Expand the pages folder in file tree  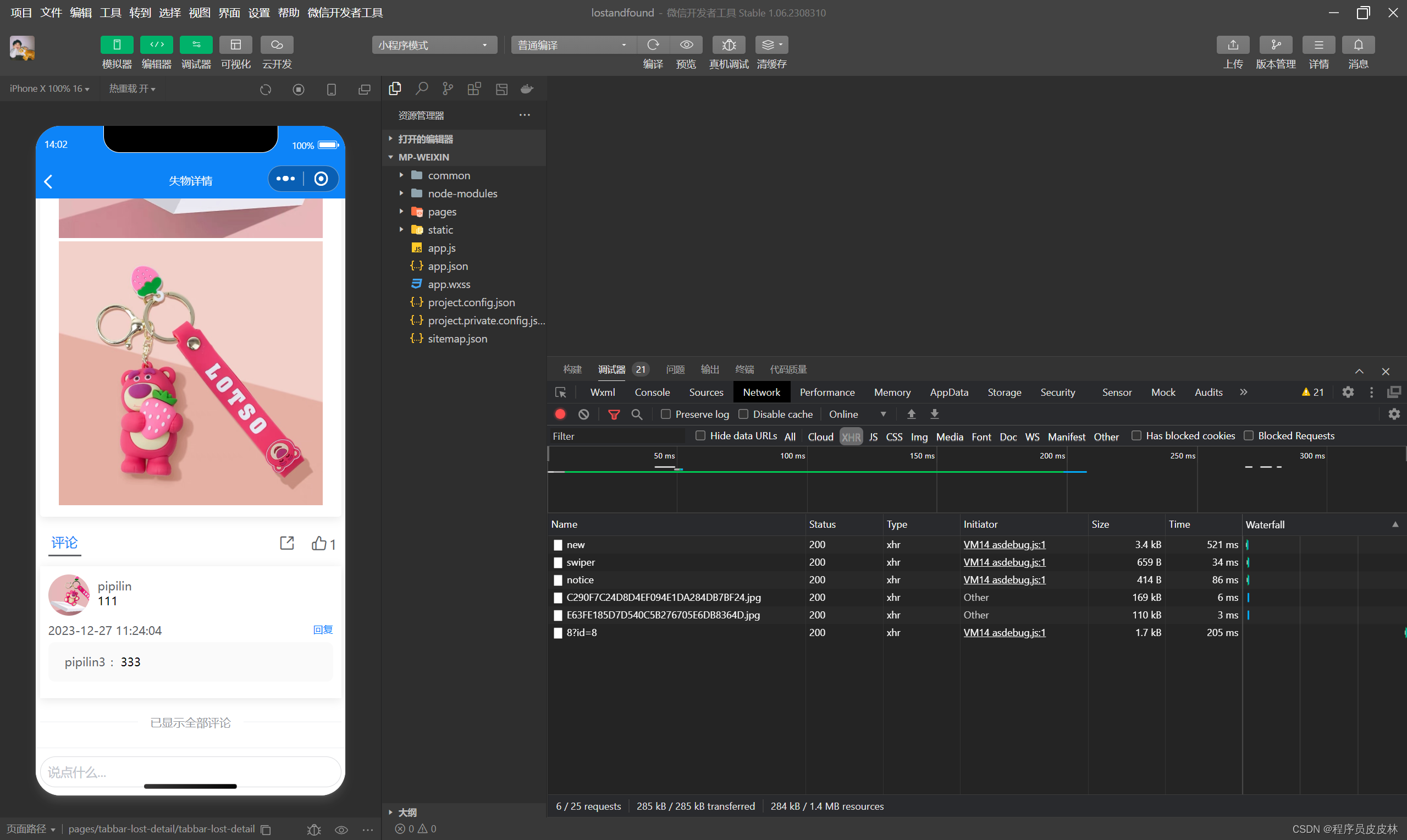click(x=401, y=211)
